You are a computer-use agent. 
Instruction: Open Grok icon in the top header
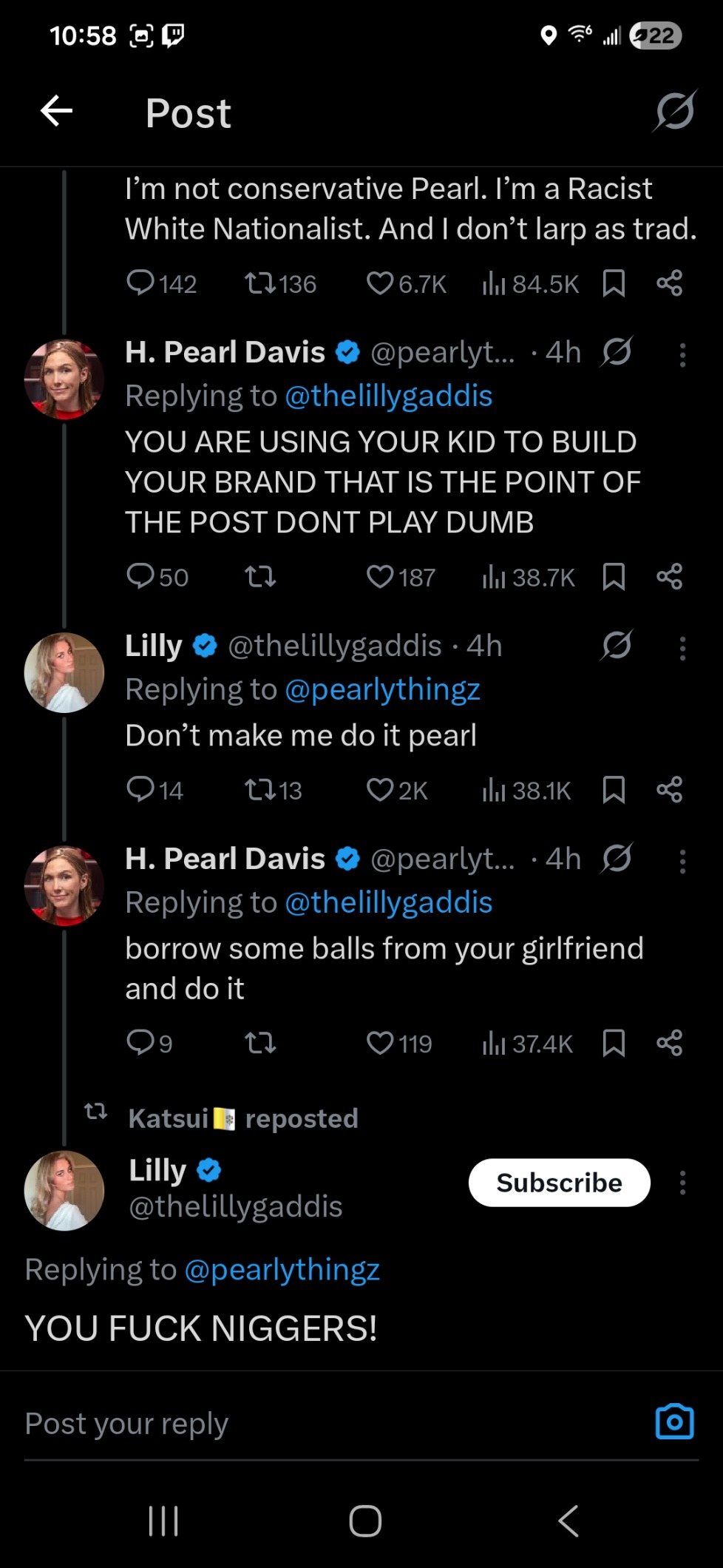[x=674, y=112]
